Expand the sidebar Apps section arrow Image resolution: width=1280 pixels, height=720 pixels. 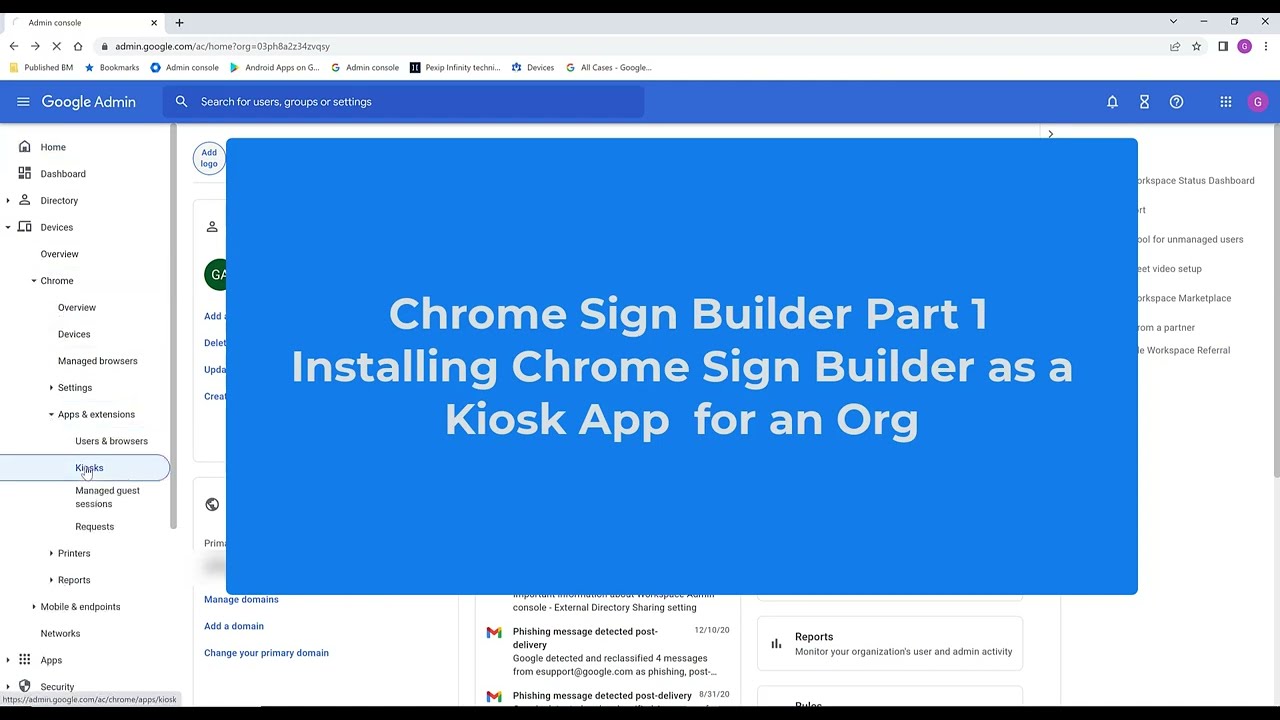[x=8, y=660]
